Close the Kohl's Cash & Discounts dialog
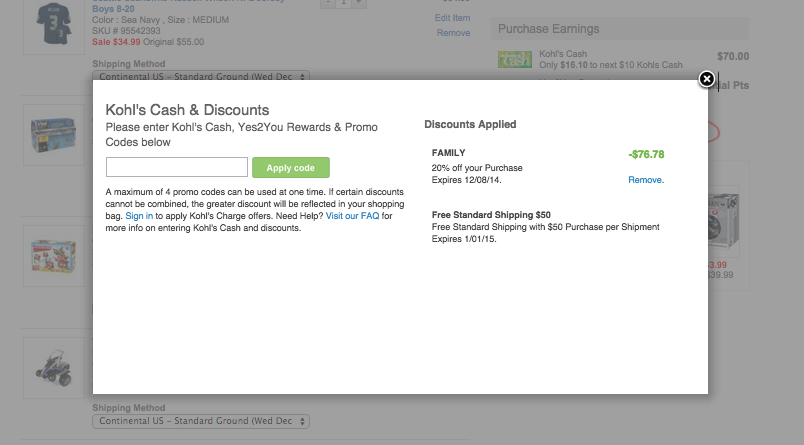This screenshot has width=804, height=445. click(707, 79)
